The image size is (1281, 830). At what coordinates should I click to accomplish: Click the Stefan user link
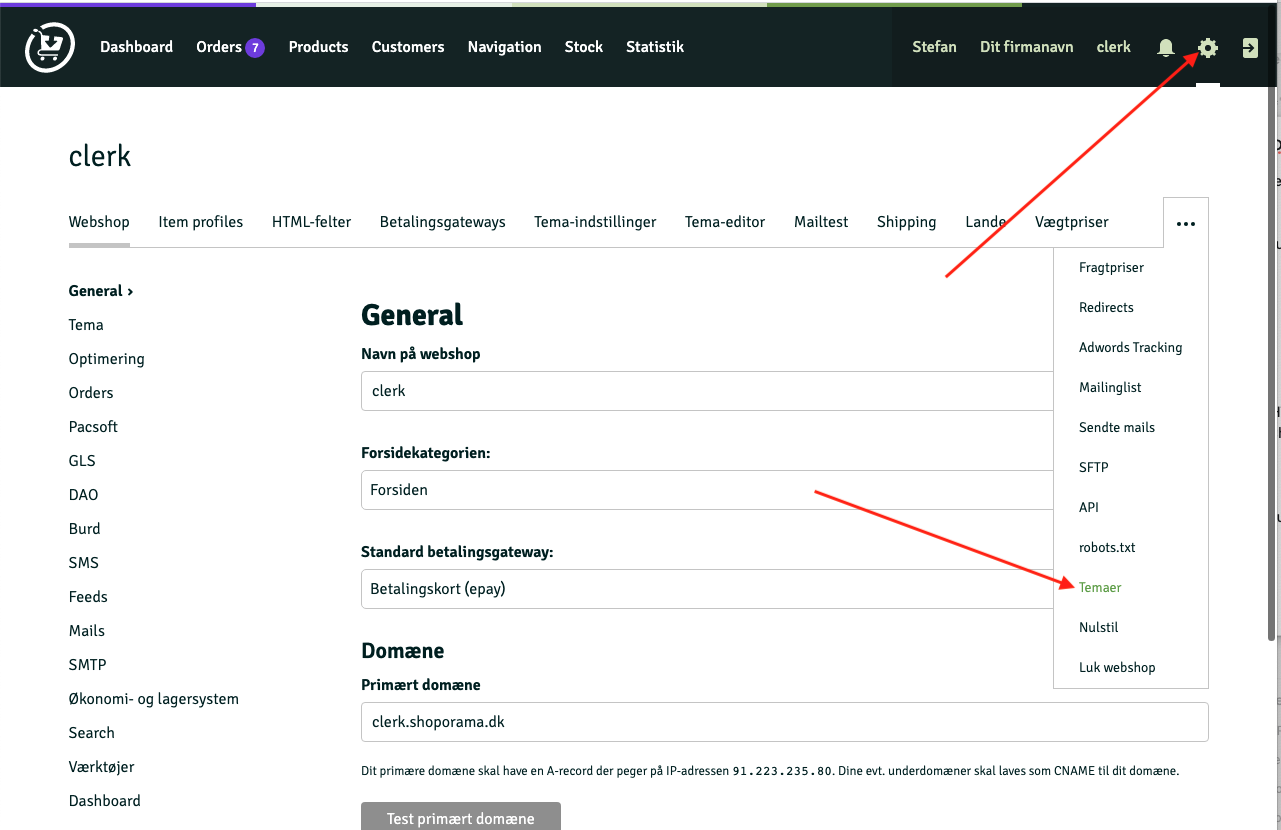tap(933, 46)
